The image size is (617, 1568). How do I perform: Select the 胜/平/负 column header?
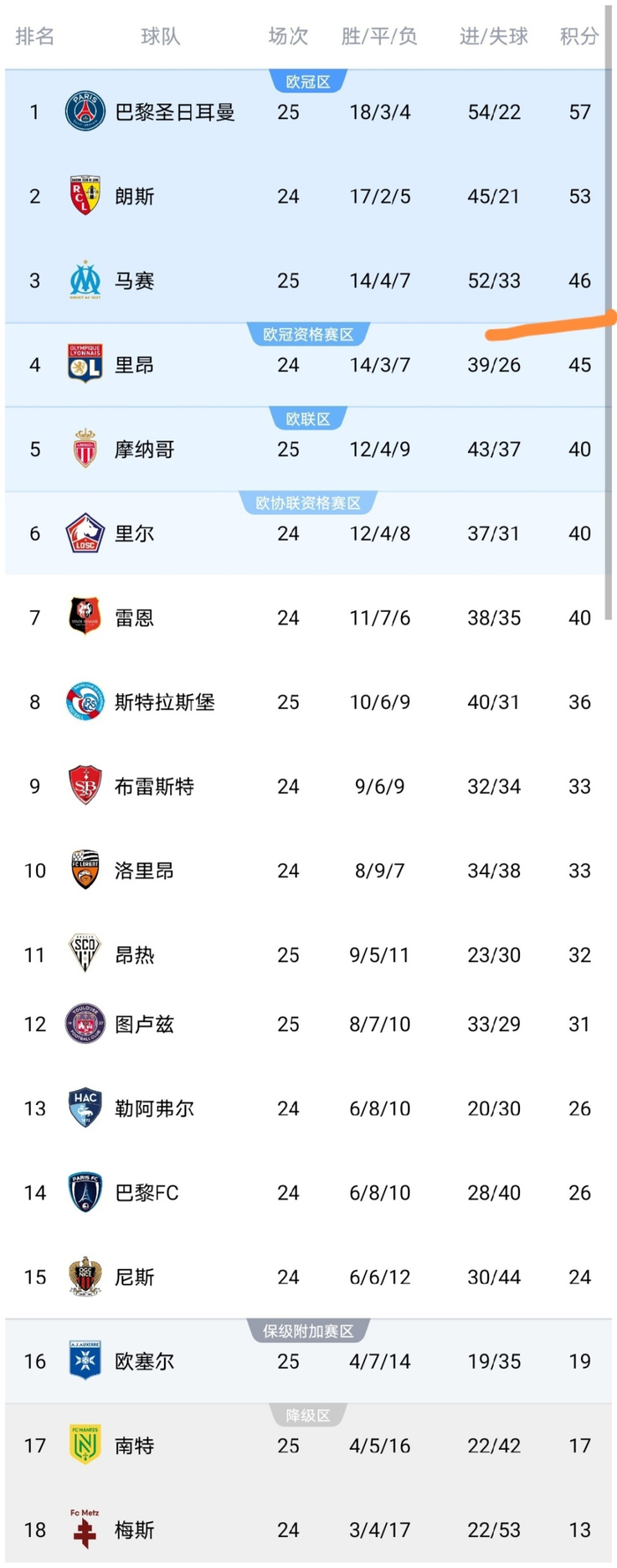(x=379, y=36)
